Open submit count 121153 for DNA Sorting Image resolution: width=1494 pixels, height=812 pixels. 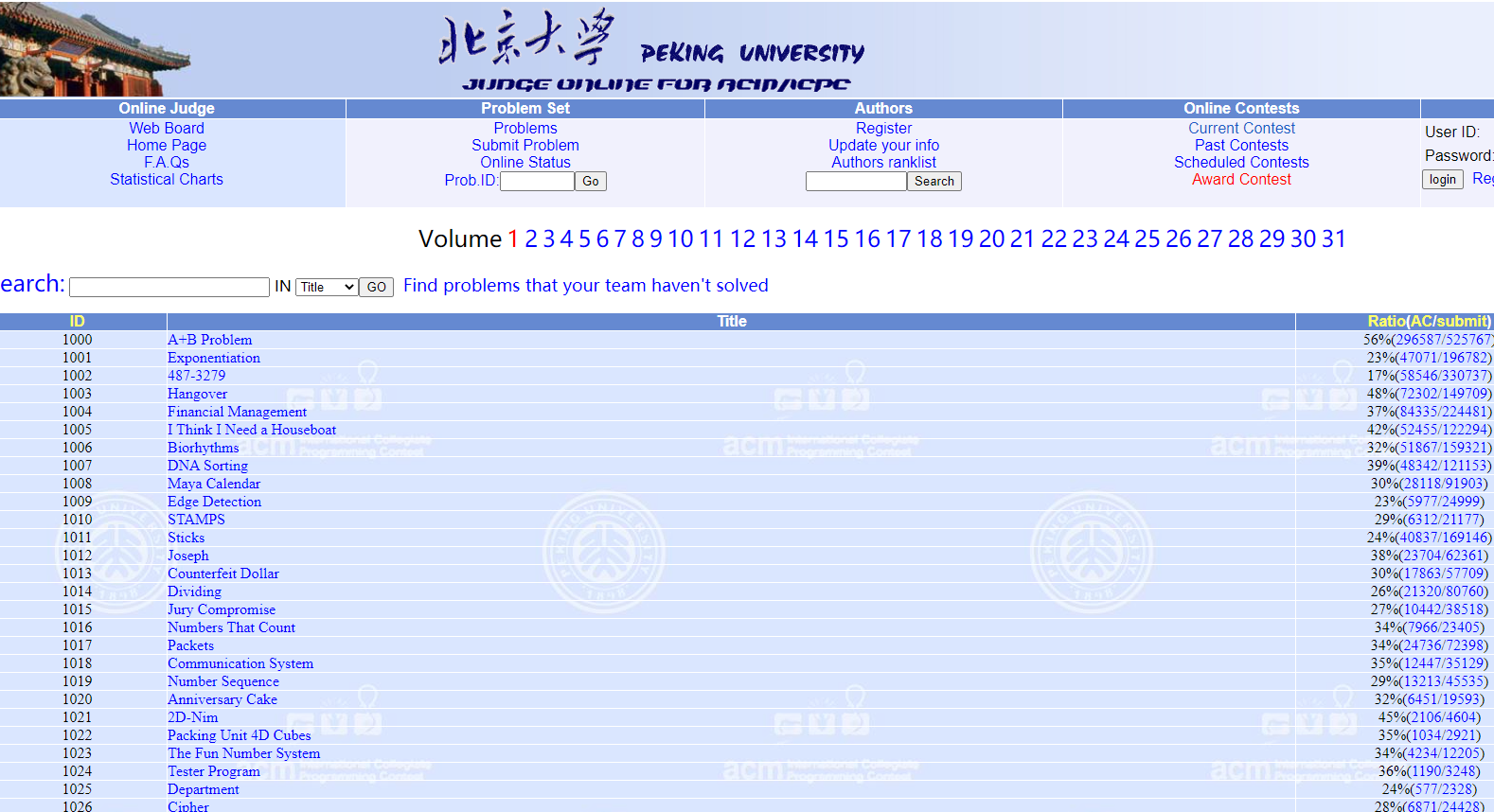[x=1465, y=466]
